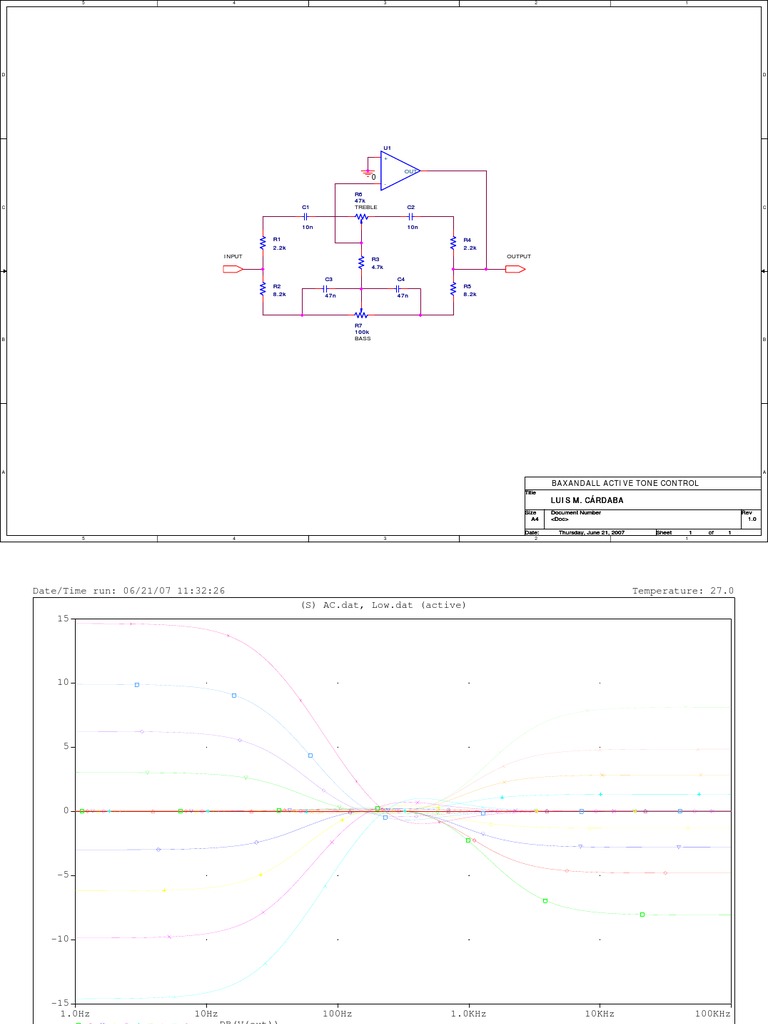The width and height of the screenshot is (768, 1024).
Task: Select the C1 capacitor symbol
Action: pos(306,216)
